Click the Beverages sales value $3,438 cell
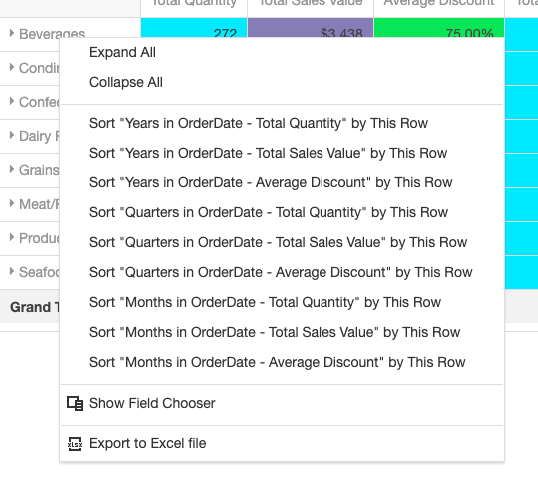Viewport: 538px width, 495px height. 311,28
